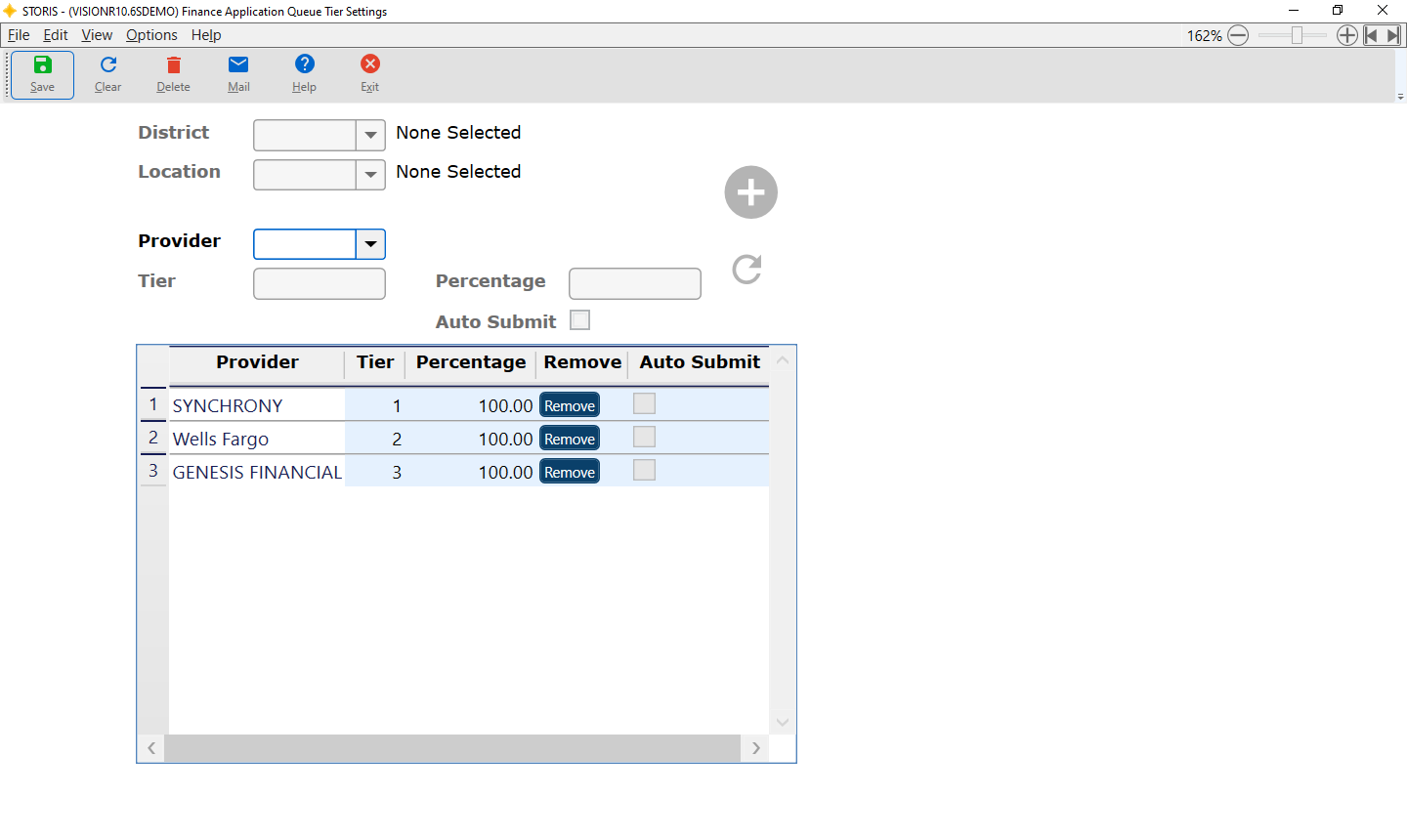Check Auto Submit for SYNCHRONY row
Viewport: 1407px width, 840px height.
[644, 403]
